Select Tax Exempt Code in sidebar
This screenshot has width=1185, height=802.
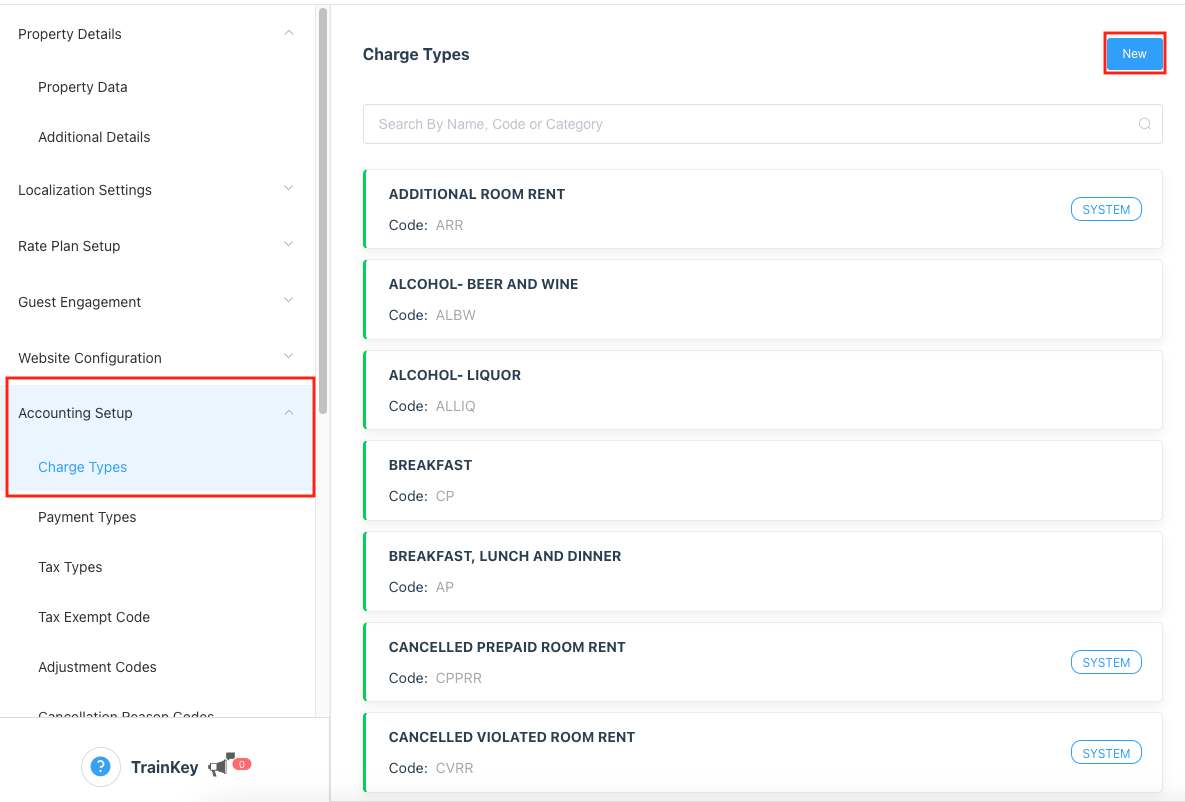click(94, 617)
